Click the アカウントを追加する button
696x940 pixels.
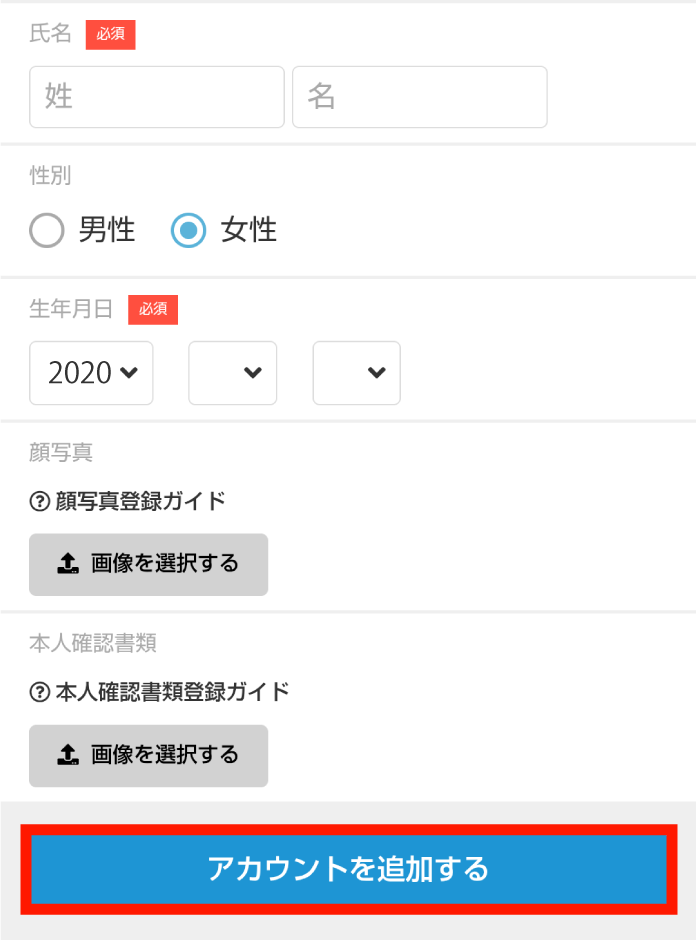tap(348, 868)
